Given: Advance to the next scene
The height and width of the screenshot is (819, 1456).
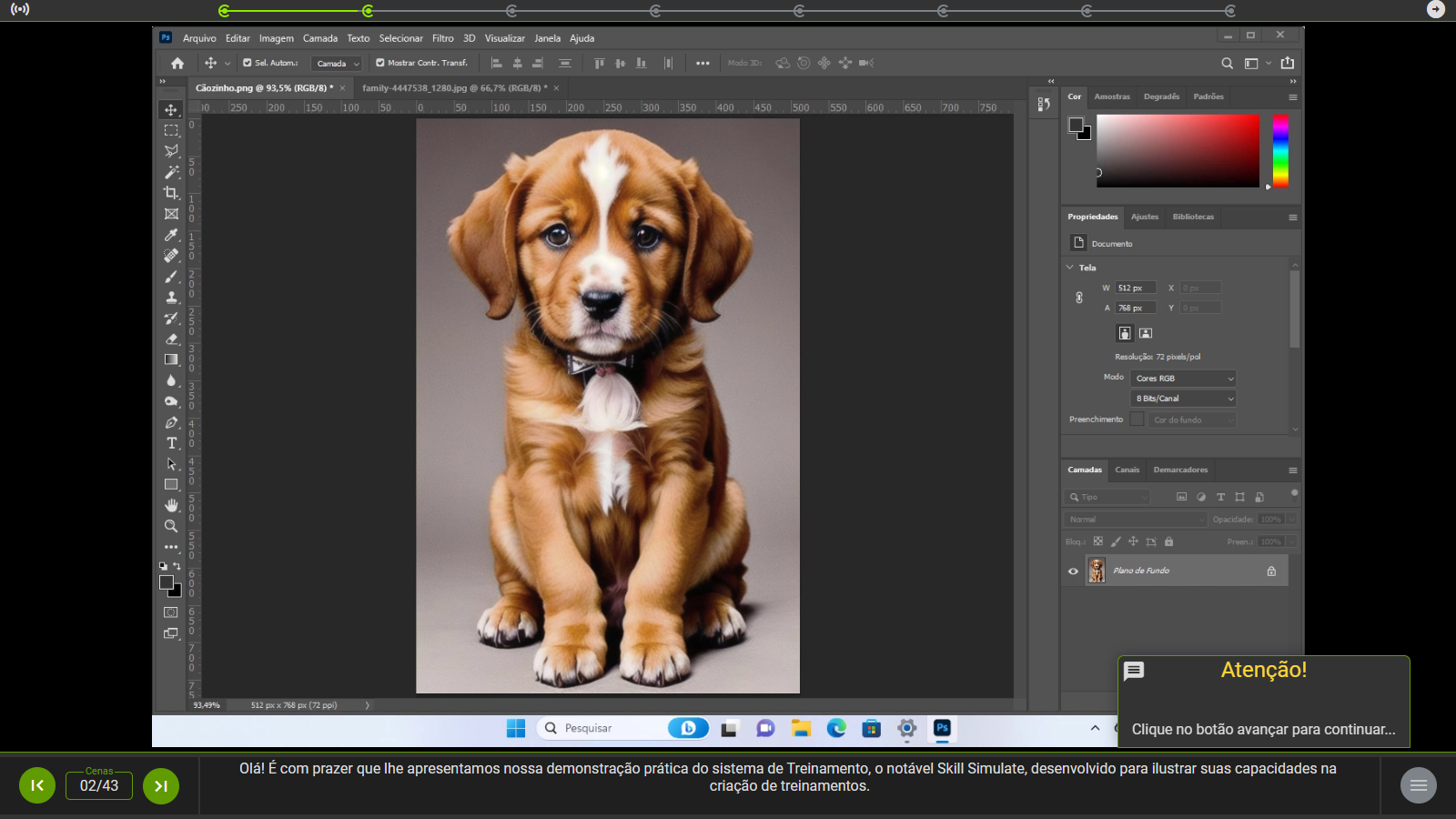Looking at the screenshot, I should click(160, 785).
